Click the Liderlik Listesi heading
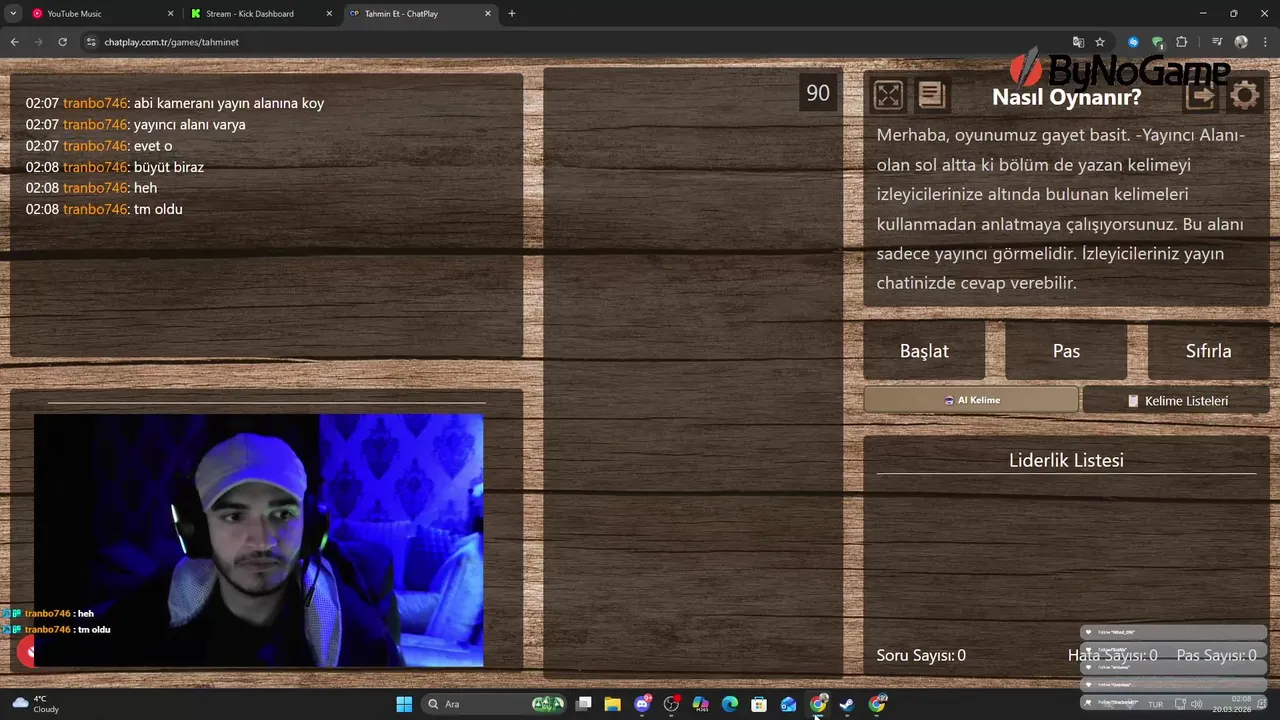The height and width of the screenshot is (720, 1280). click(1066, 460)
